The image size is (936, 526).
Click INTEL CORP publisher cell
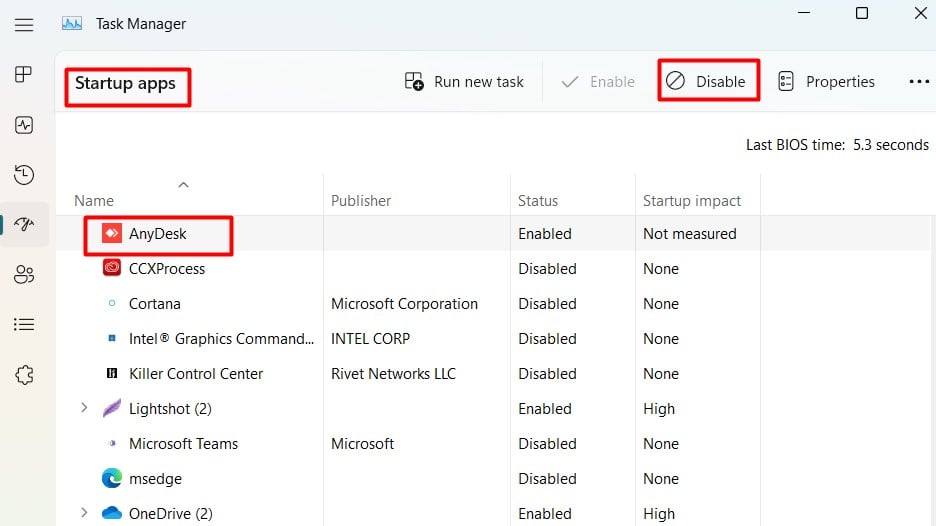[x=370, y=339]
